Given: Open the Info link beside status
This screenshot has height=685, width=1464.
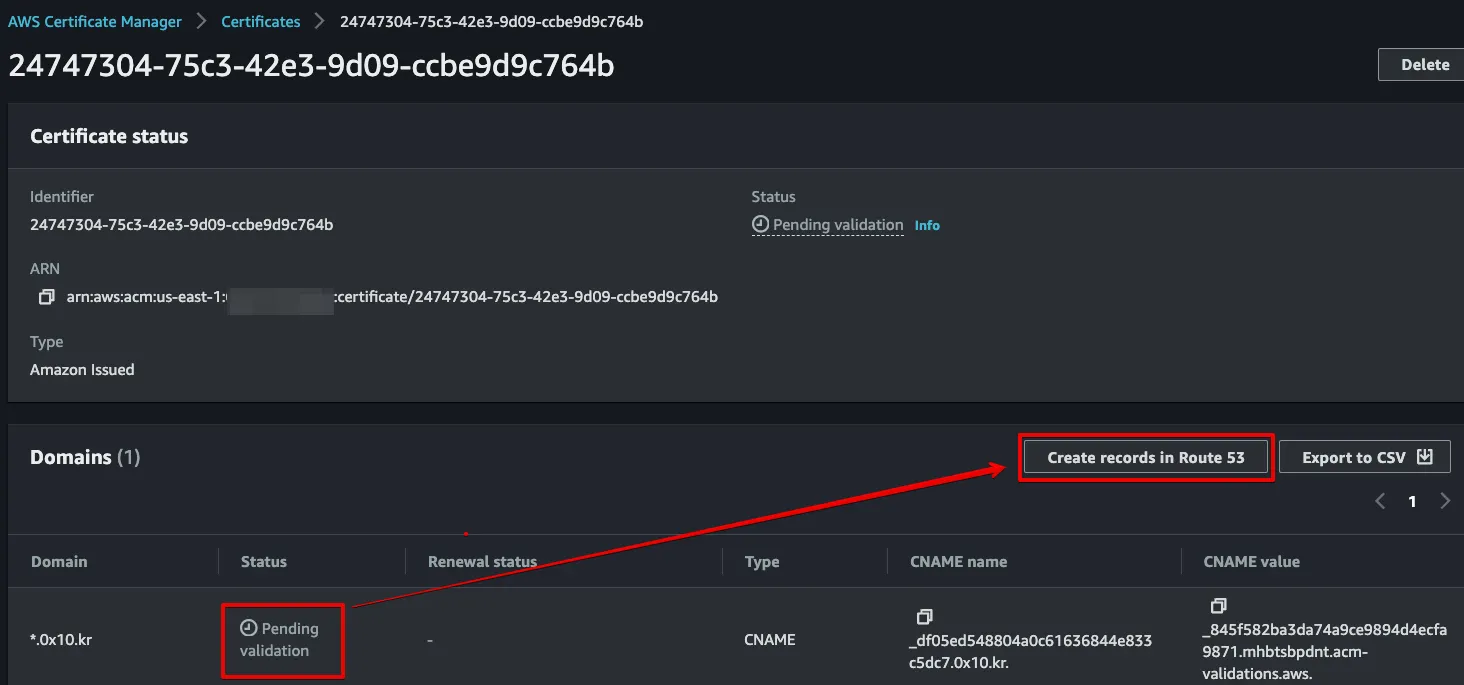Looking at the screenshot, I should (x=927, y=226).
